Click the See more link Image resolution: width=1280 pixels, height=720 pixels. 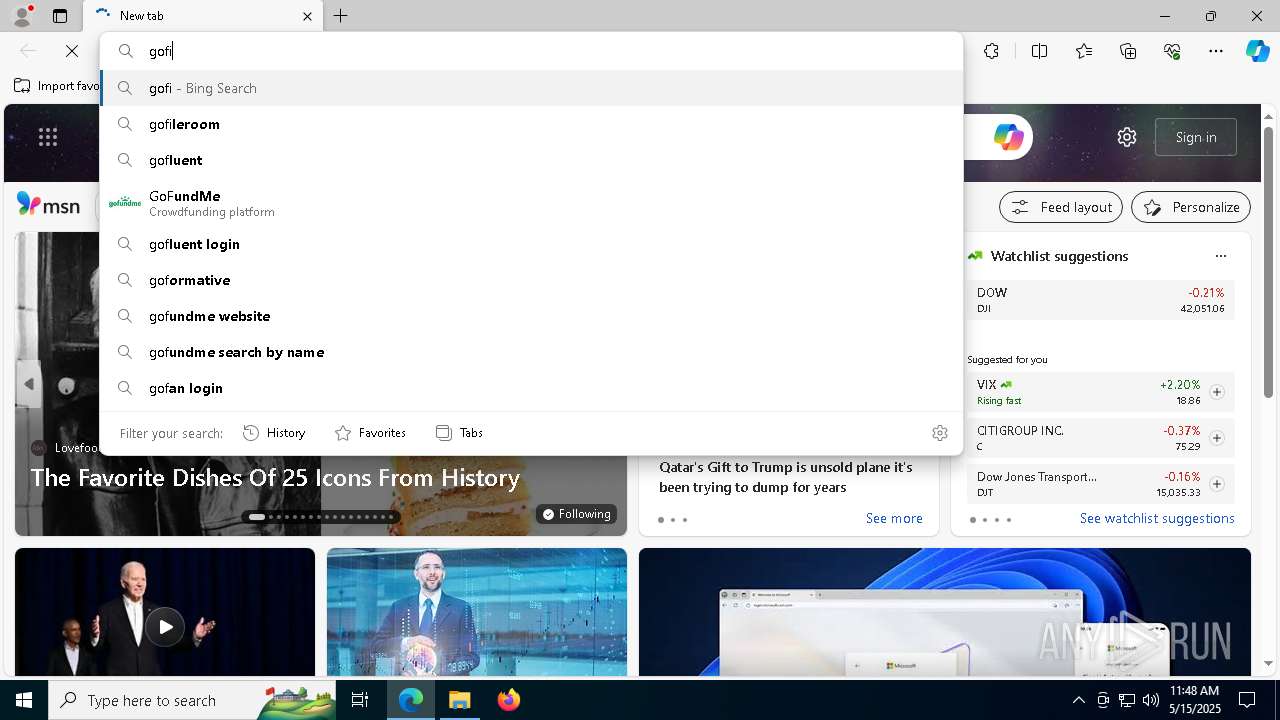click(894, 518)
